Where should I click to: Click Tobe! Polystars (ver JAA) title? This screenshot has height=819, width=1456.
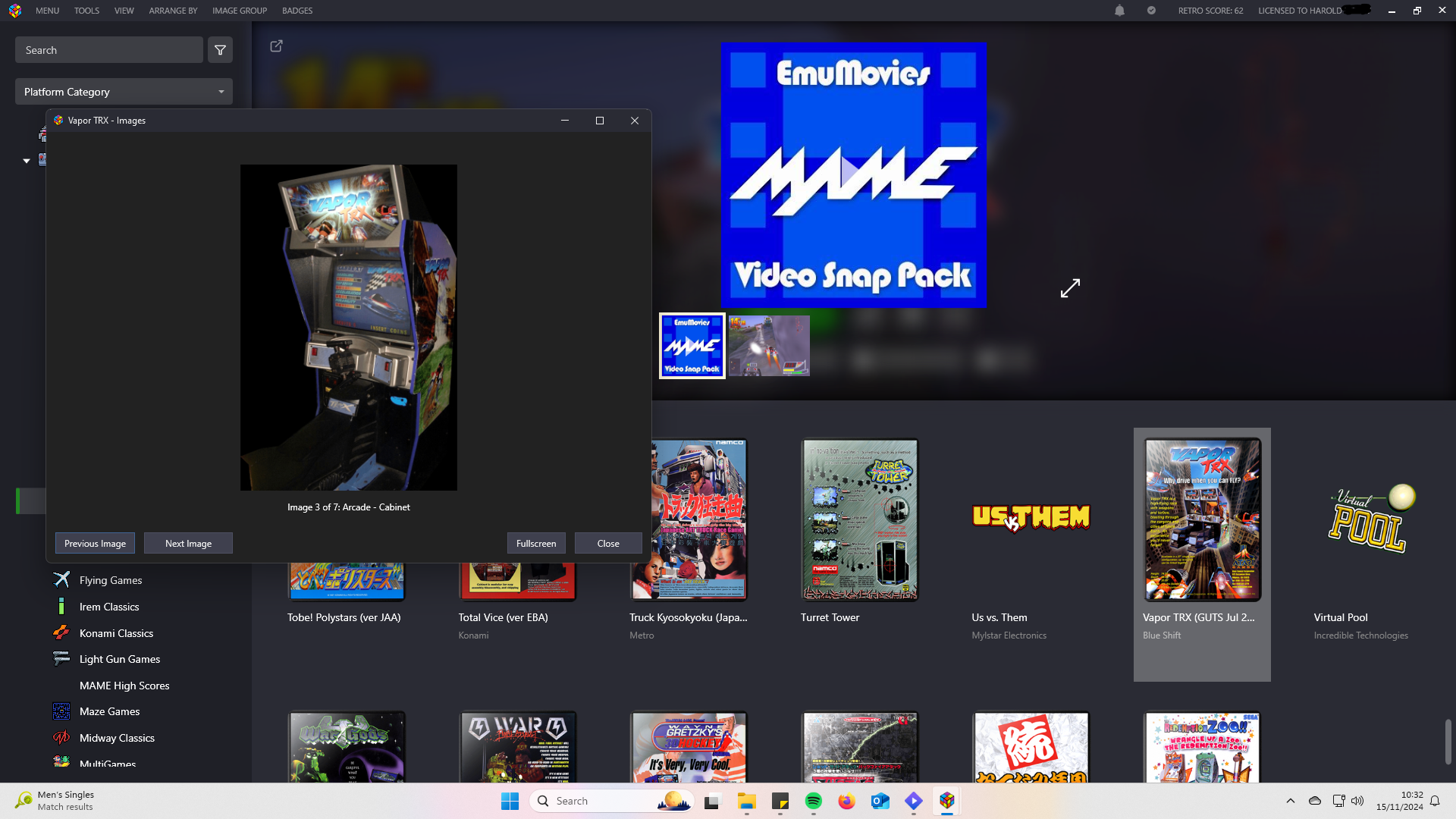click(344, 617)
